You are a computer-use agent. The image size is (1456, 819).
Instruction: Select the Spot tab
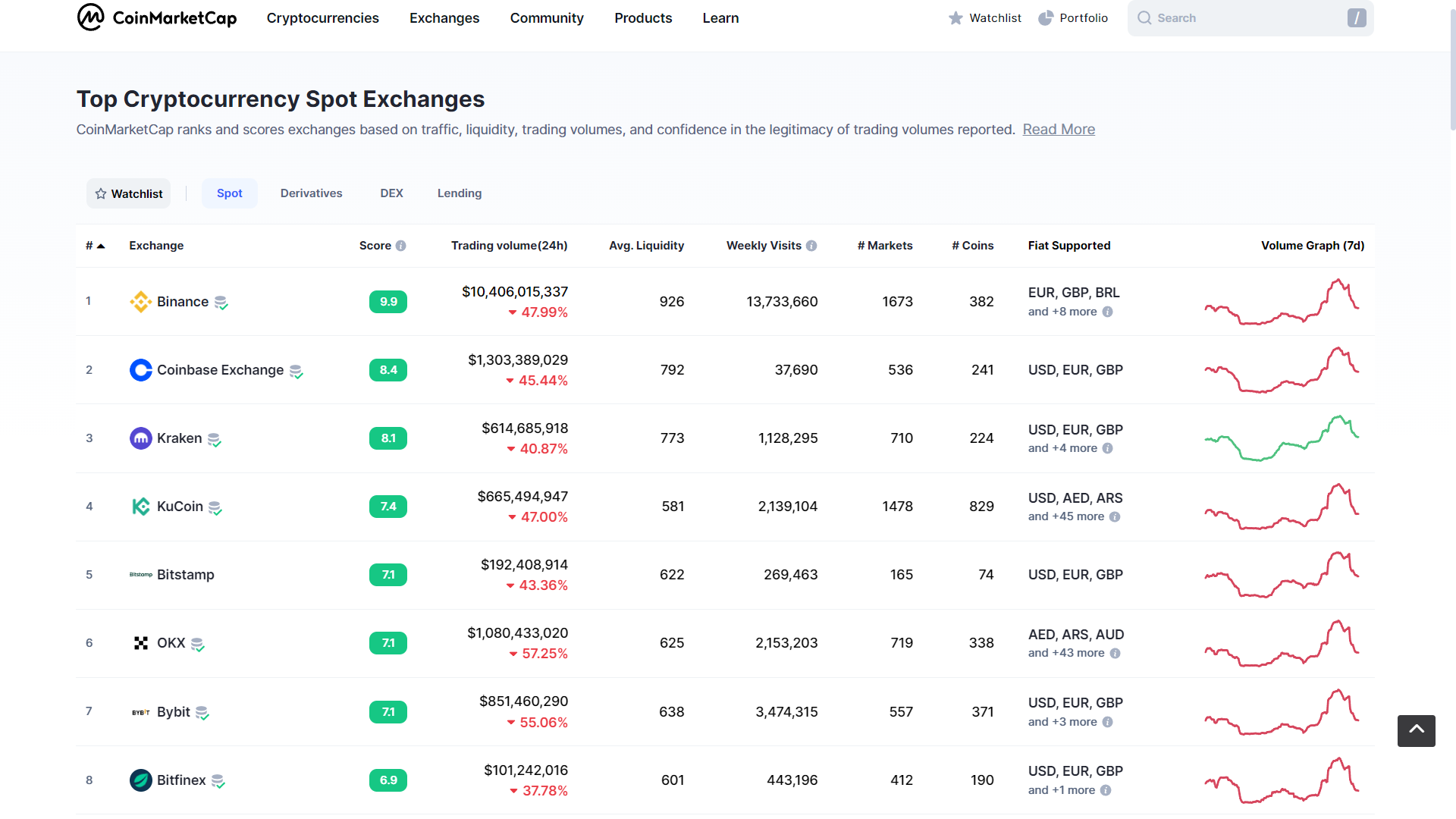(x=230, y=193)
